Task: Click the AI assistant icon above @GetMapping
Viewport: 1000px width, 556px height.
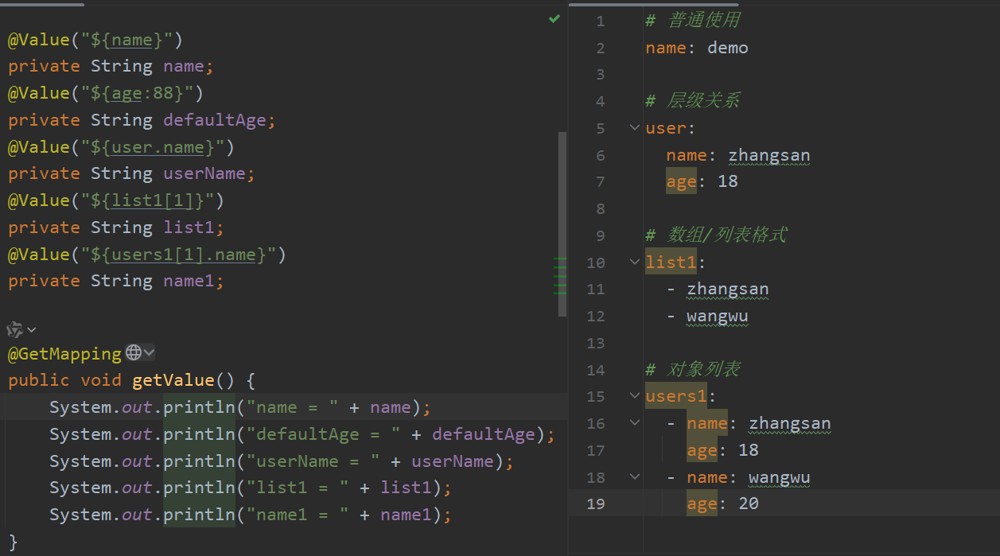Action: (15, 330)
